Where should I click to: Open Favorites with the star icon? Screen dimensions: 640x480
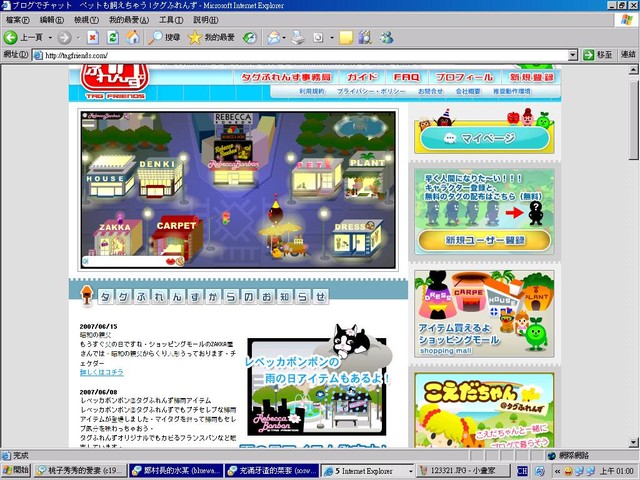[211, 38]
